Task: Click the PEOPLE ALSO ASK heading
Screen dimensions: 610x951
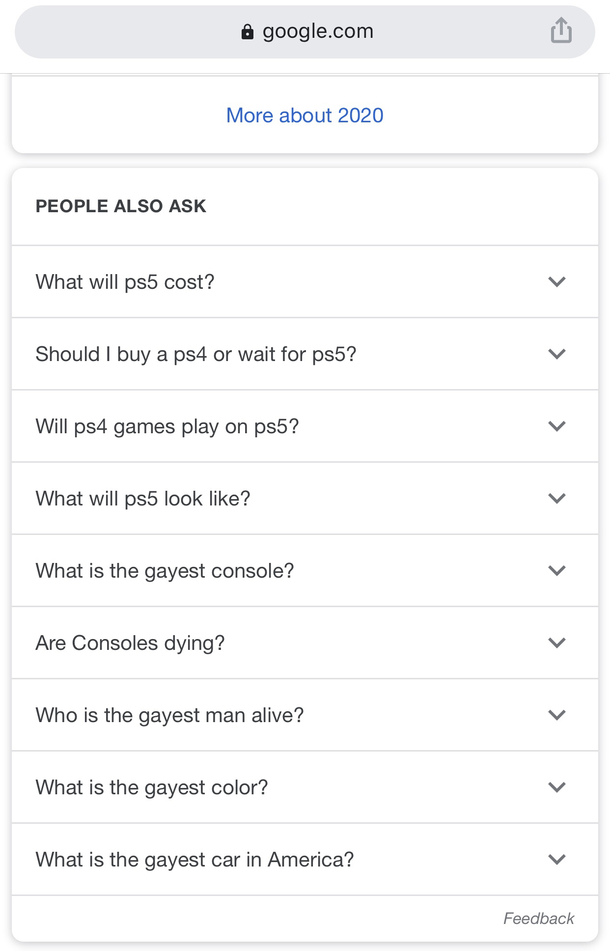Action: [x=121, y=206]
